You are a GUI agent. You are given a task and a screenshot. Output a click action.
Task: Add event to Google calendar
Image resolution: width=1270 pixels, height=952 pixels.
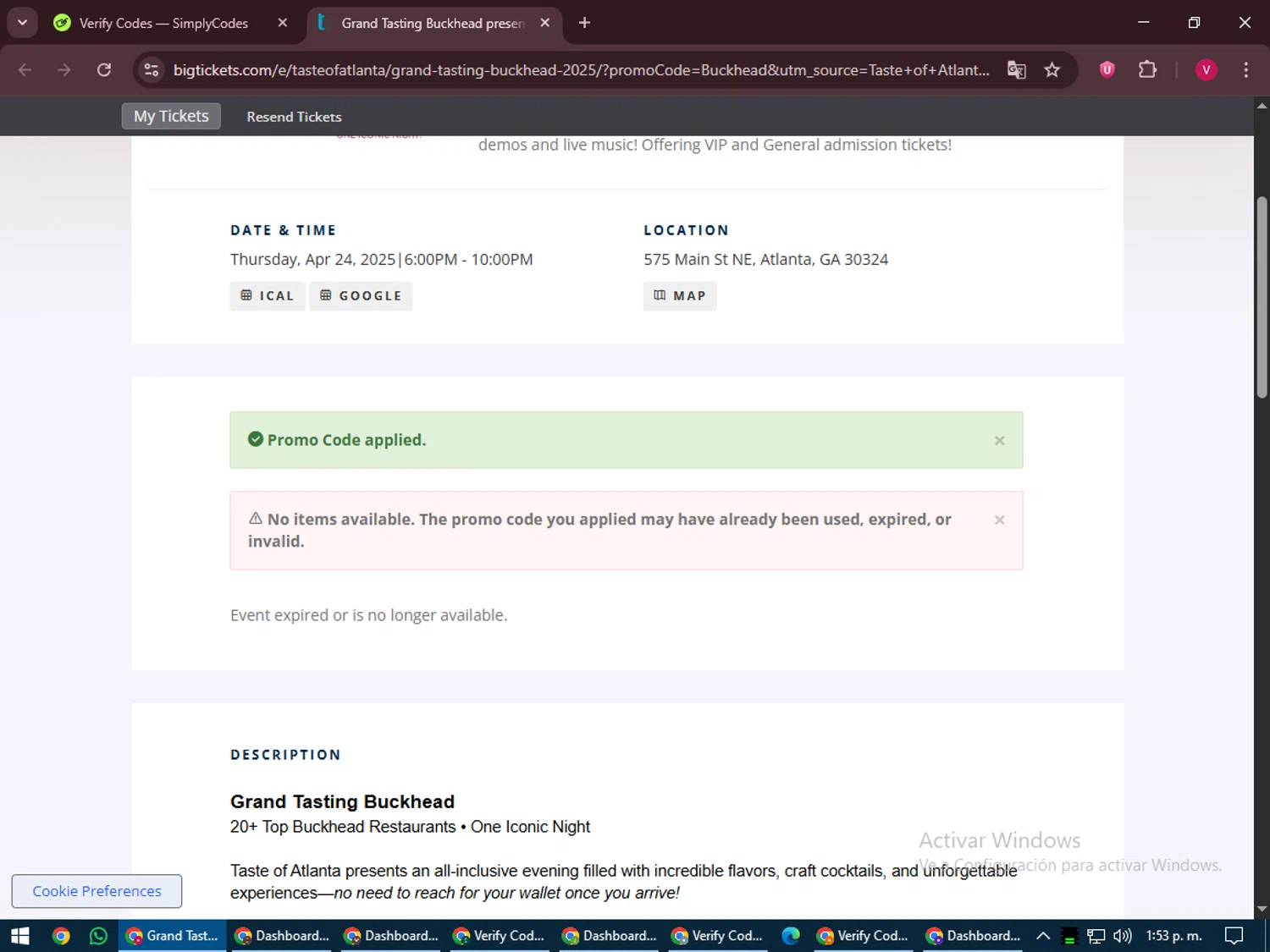tap(361, 295)
